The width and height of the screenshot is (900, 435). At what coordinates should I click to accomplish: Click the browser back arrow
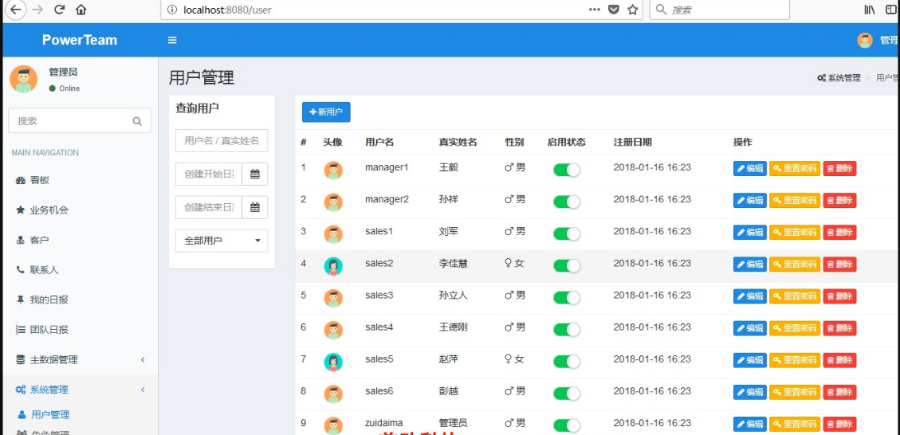click(16, 10)
